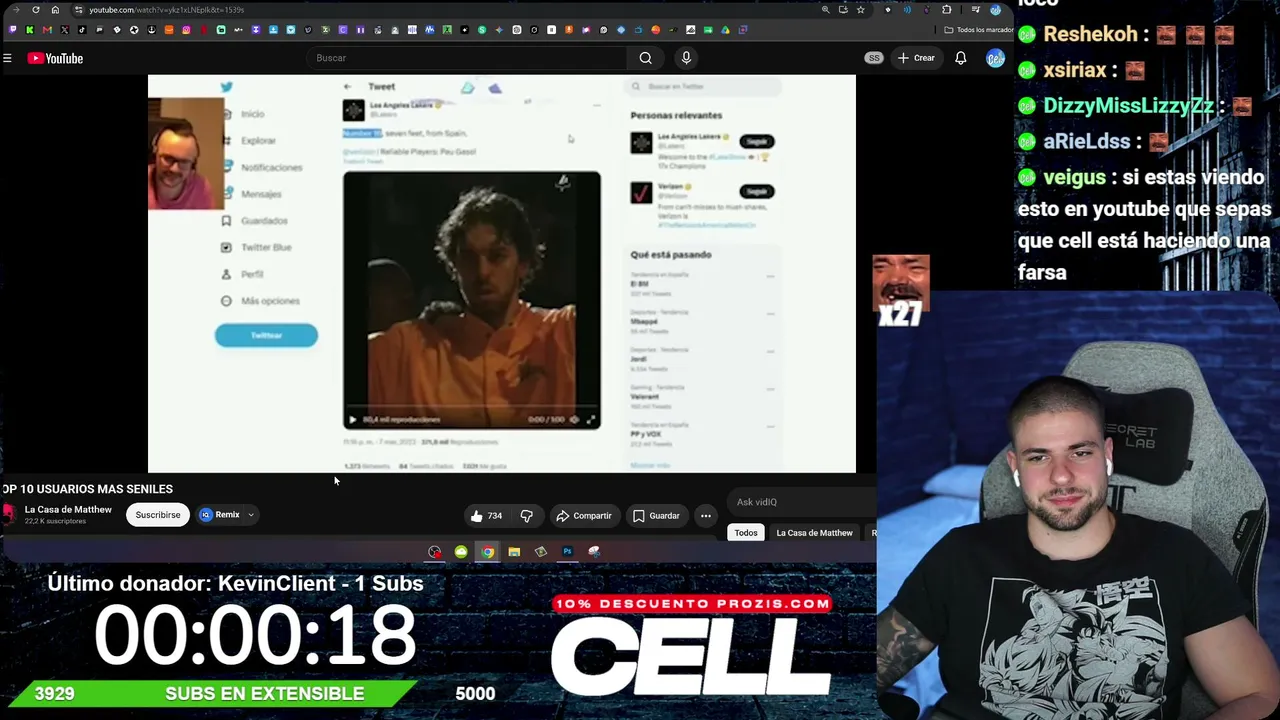
Task: Open La Casa de Matthew channel name
Action: click(68, 510)
